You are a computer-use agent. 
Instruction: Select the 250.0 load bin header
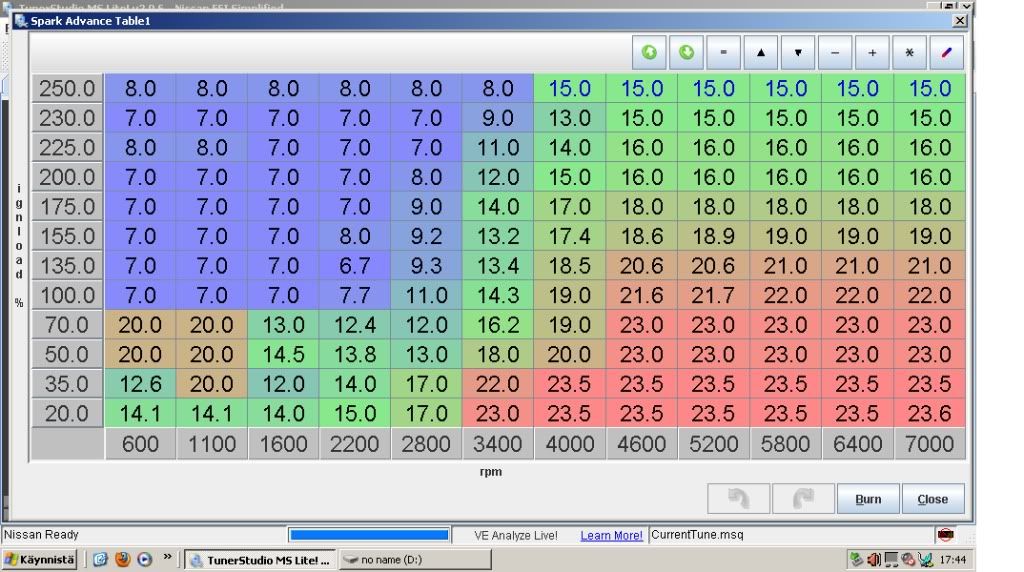coord(67,88)
